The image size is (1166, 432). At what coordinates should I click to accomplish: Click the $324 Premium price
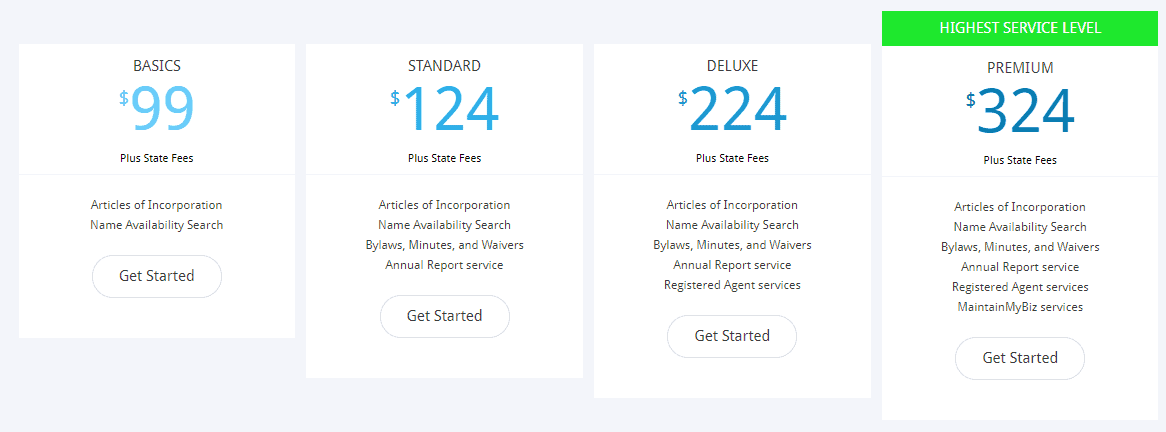(1020, 111)
